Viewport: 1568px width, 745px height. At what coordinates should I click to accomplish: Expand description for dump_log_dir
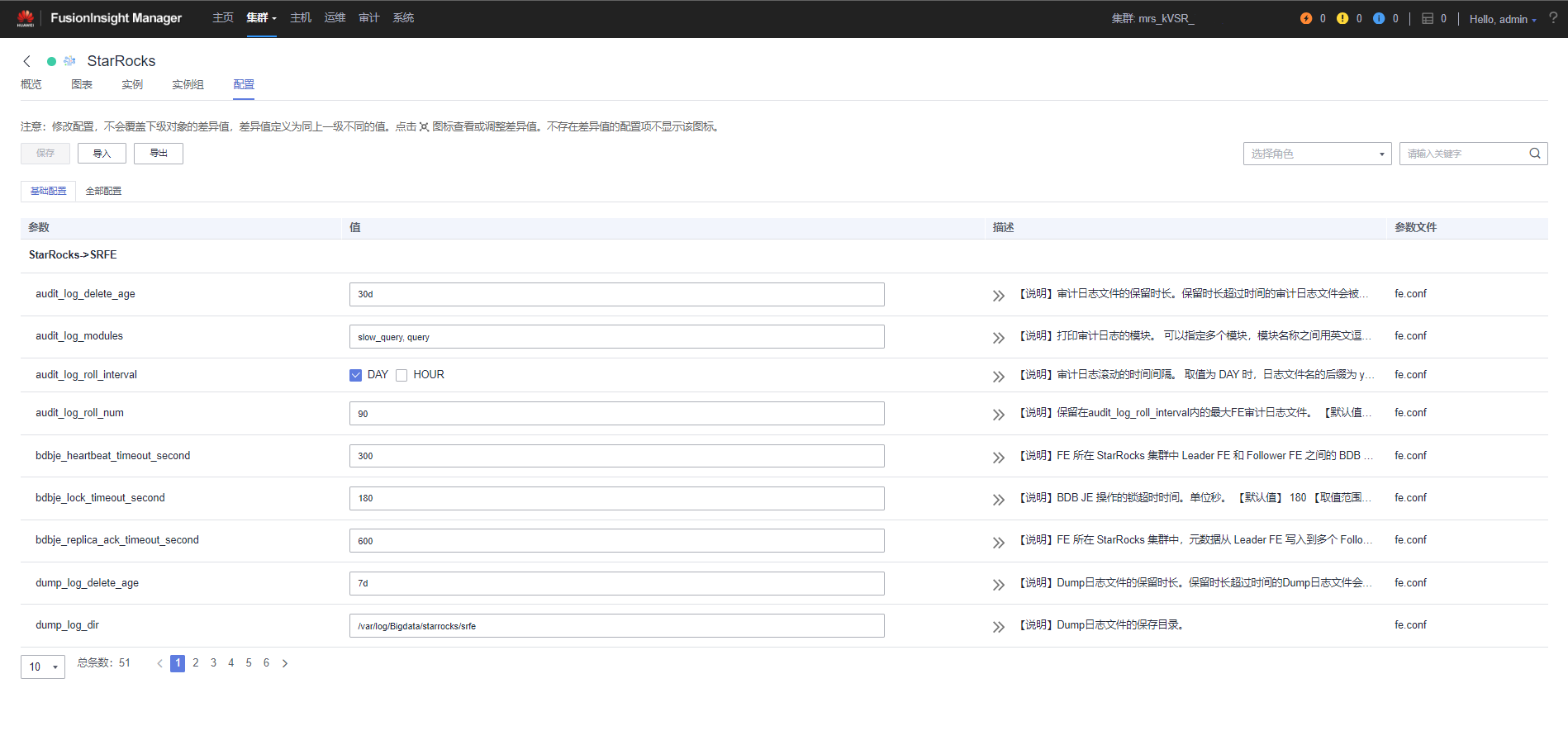[x=999, y=627]
